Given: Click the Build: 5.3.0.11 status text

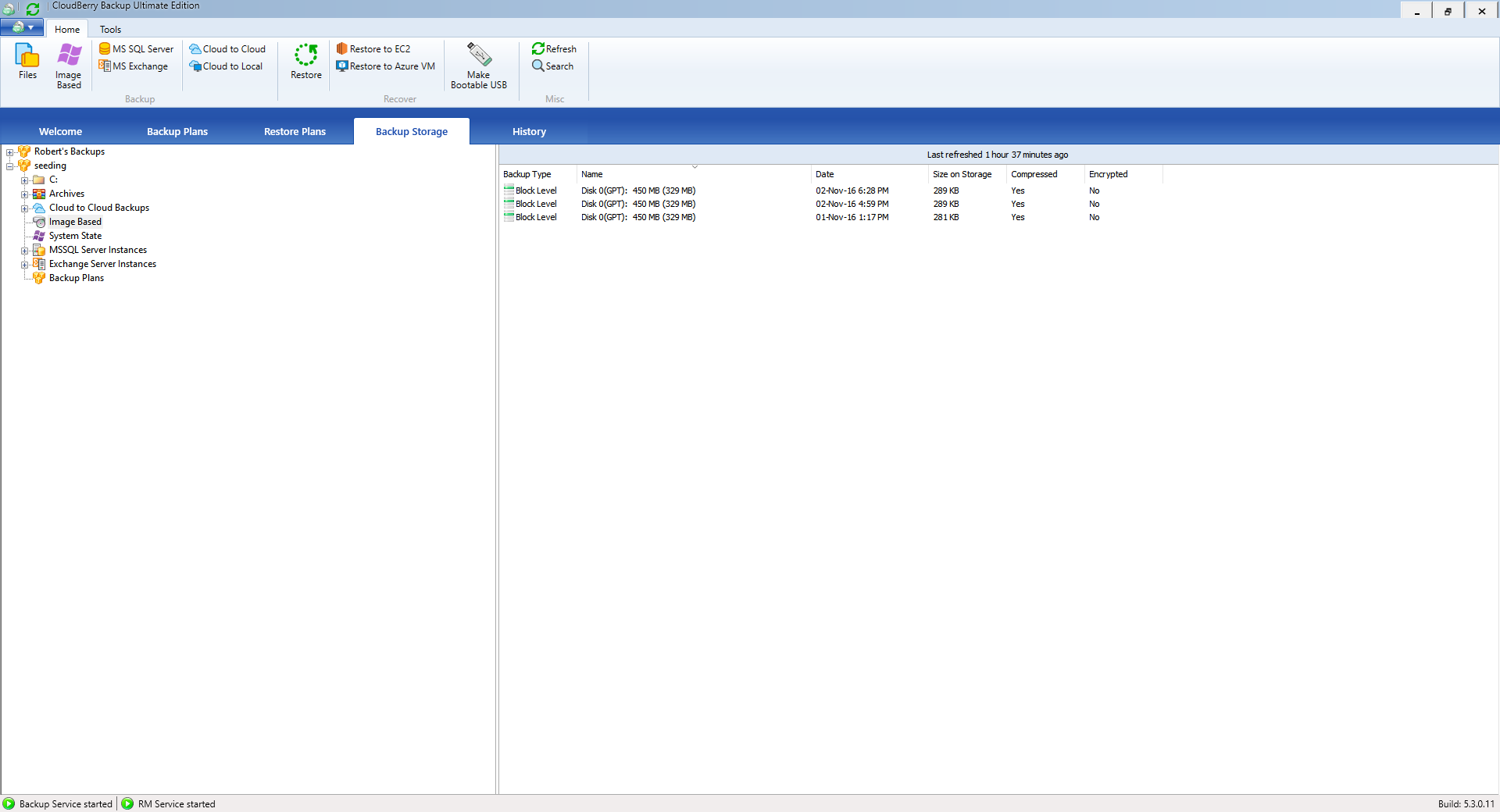Looking at the screenshot, I should pos(1466,803).
